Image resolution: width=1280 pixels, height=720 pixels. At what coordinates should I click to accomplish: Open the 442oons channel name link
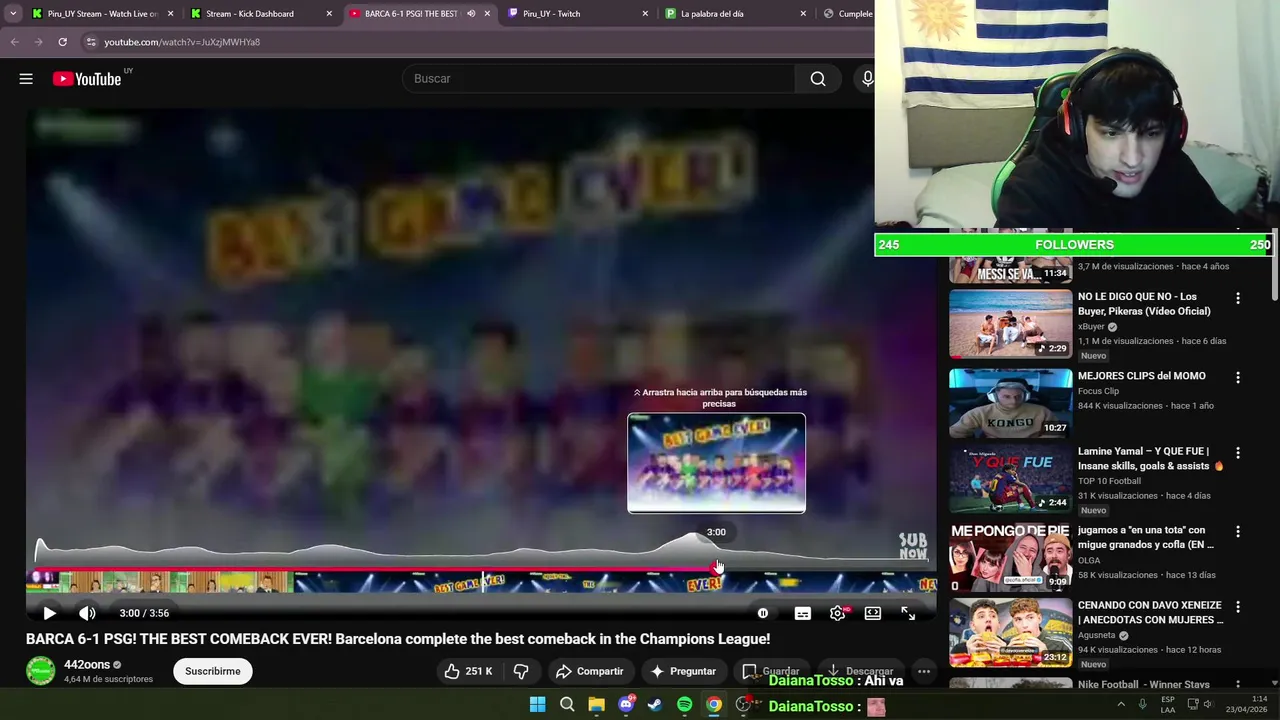[x=87, y=664]
